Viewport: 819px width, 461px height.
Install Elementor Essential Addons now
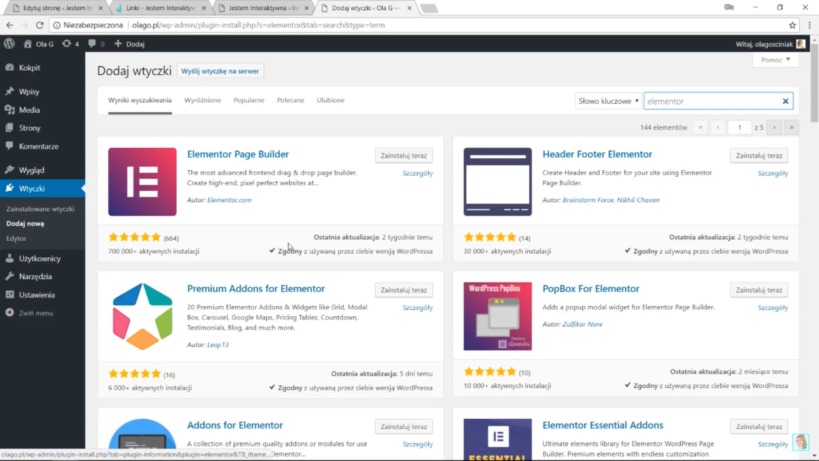pyautogui.click(x=759, y=427)
